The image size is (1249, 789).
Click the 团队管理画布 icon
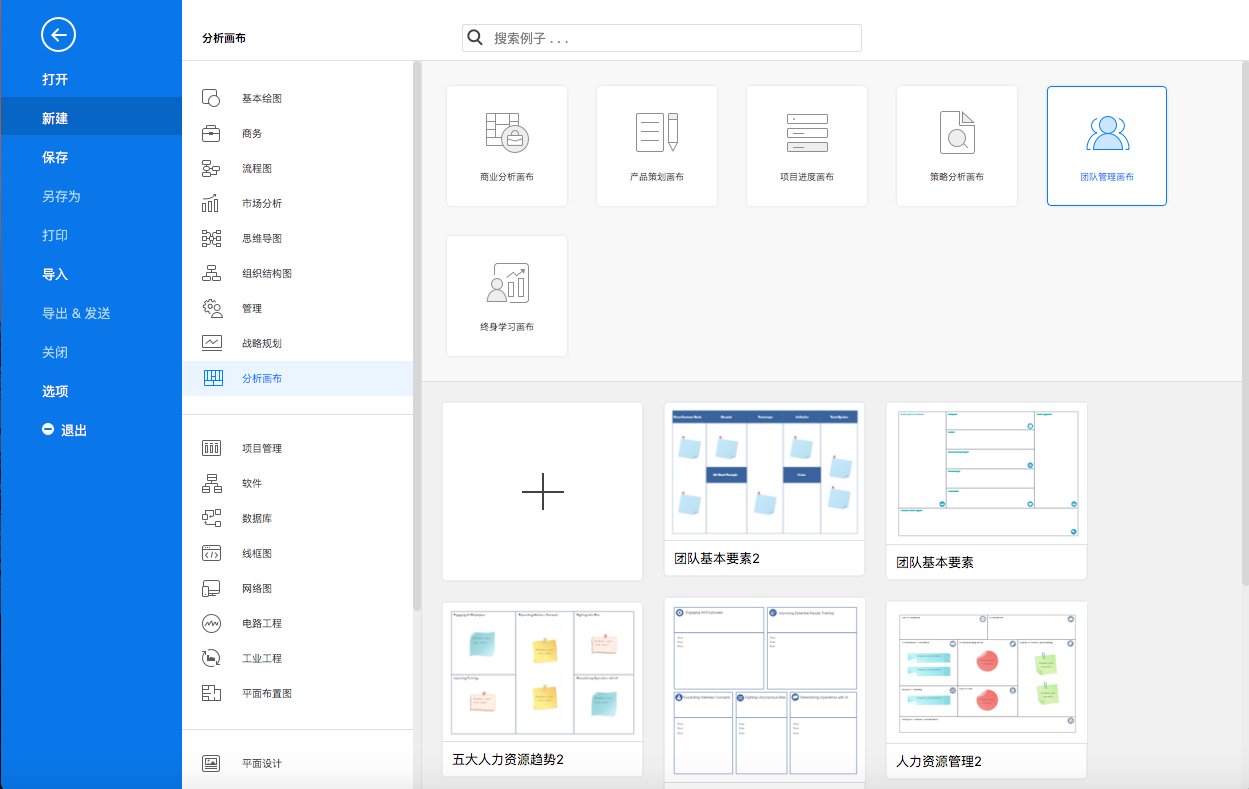(1107, 133)
